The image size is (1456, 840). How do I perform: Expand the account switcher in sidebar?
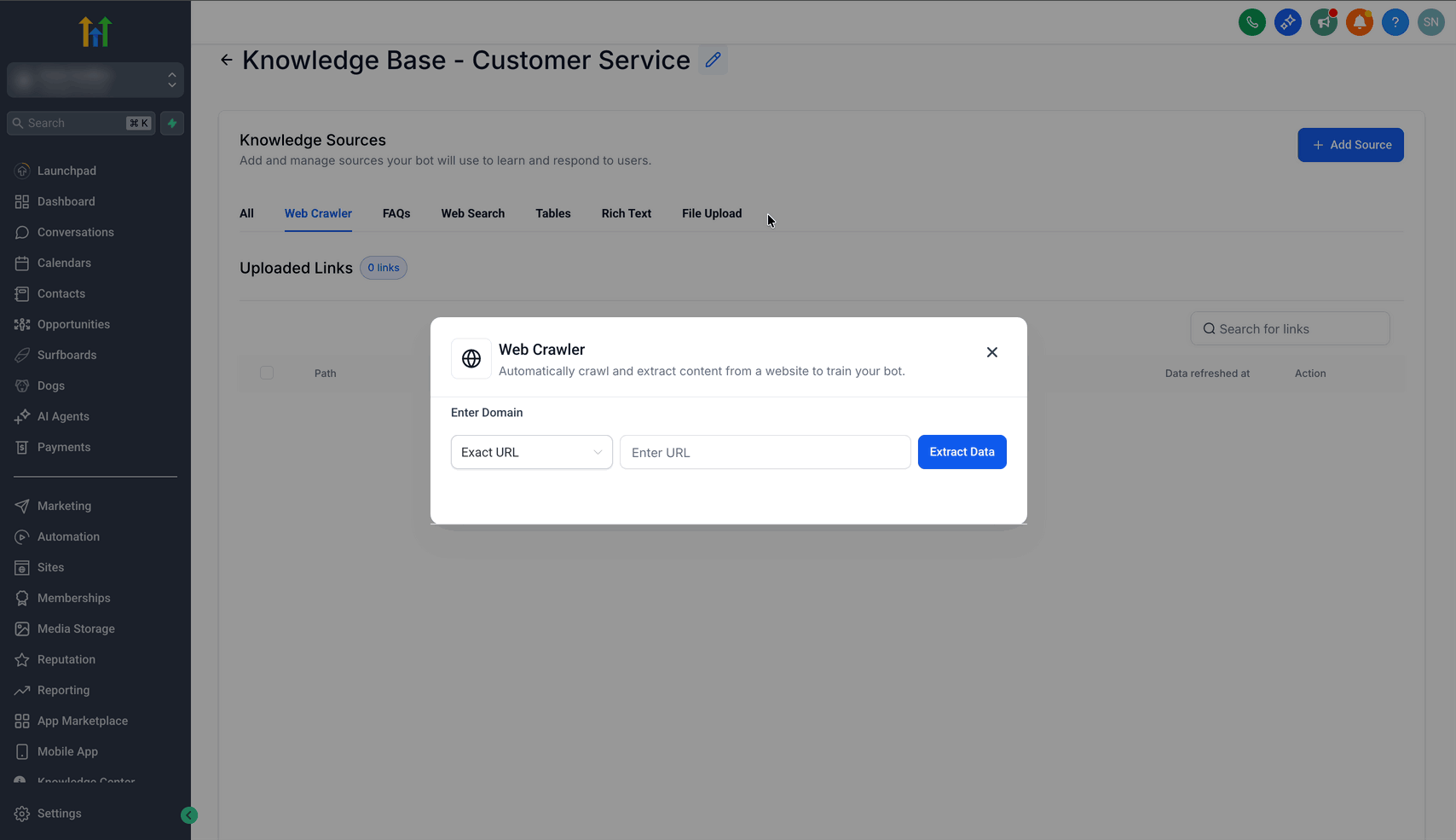point(95,79)
